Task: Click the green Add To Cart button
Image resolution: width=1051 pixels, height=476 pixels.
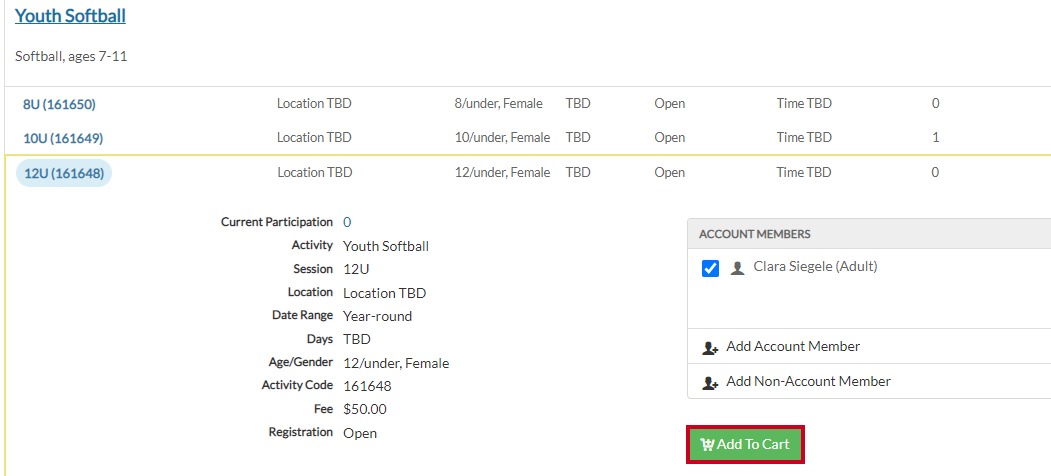Action: 745,444
